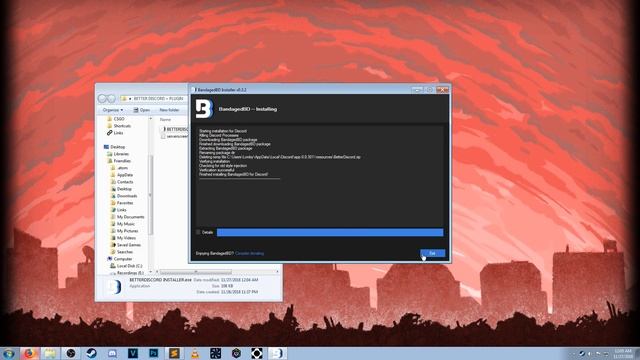Viewport: 640px width, 360px height.
Task: Open the Vegas Pro taskbar icon
Action: point(133,353)
